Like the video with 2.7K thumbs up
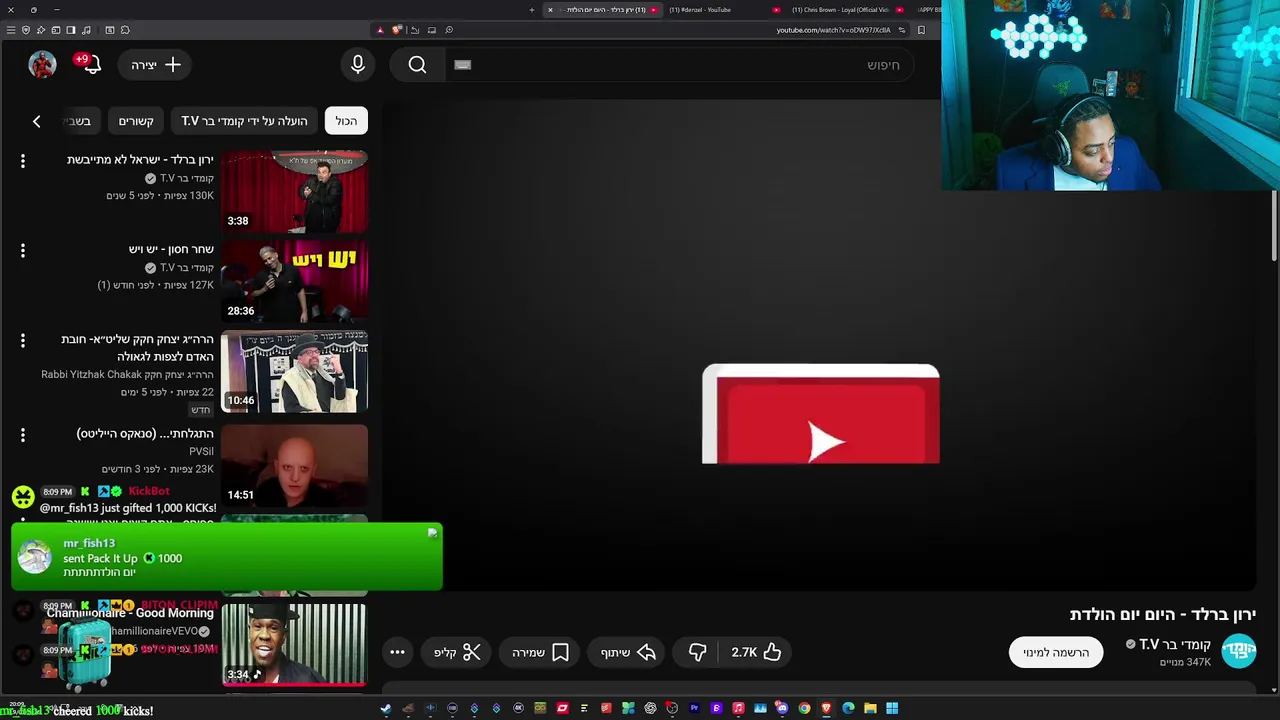The image size is (1280, 720). [x=756, y=653]
